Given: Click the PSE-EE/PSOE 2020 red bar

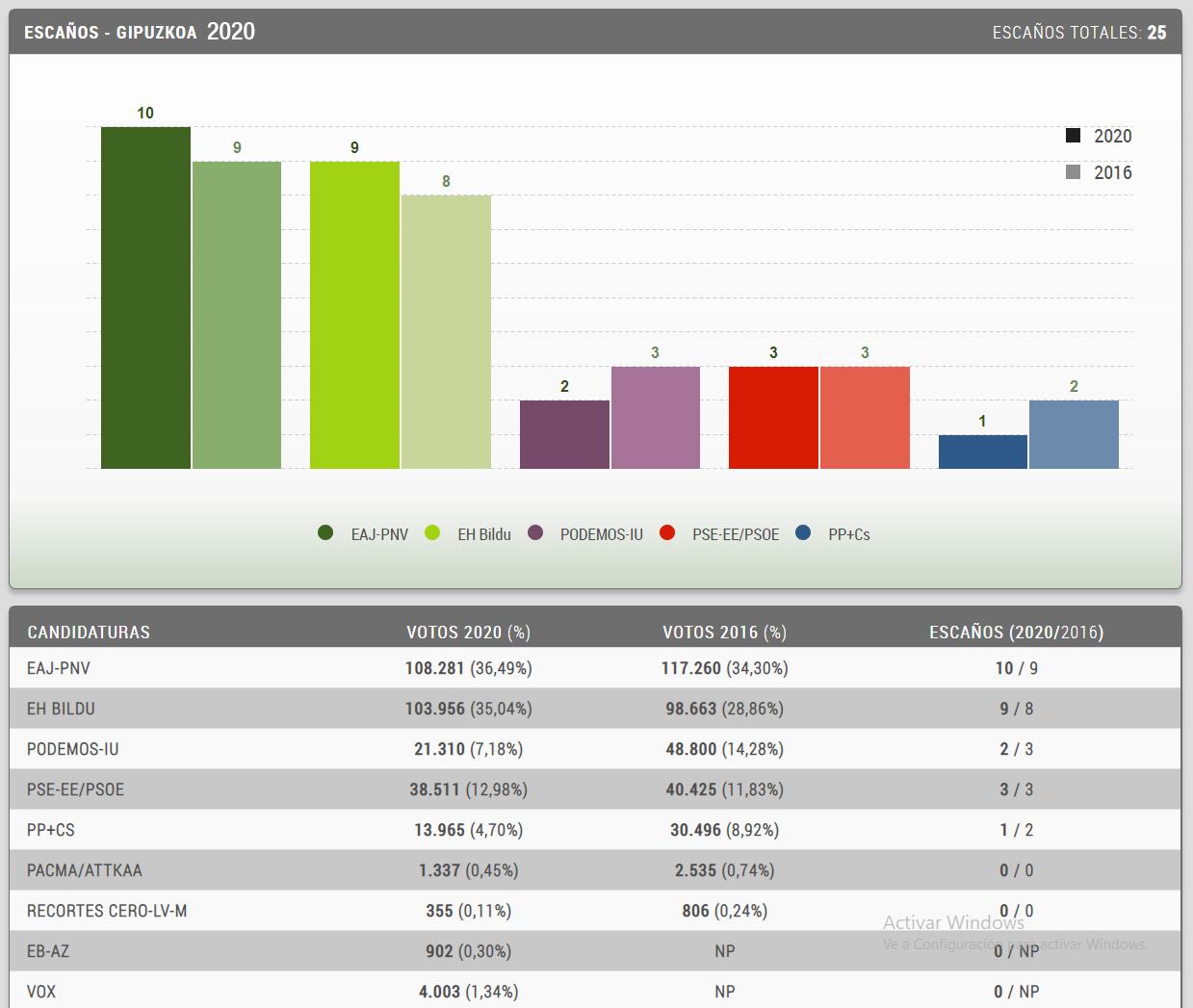Looking at the screenshot, I should [x=773, y=418].
